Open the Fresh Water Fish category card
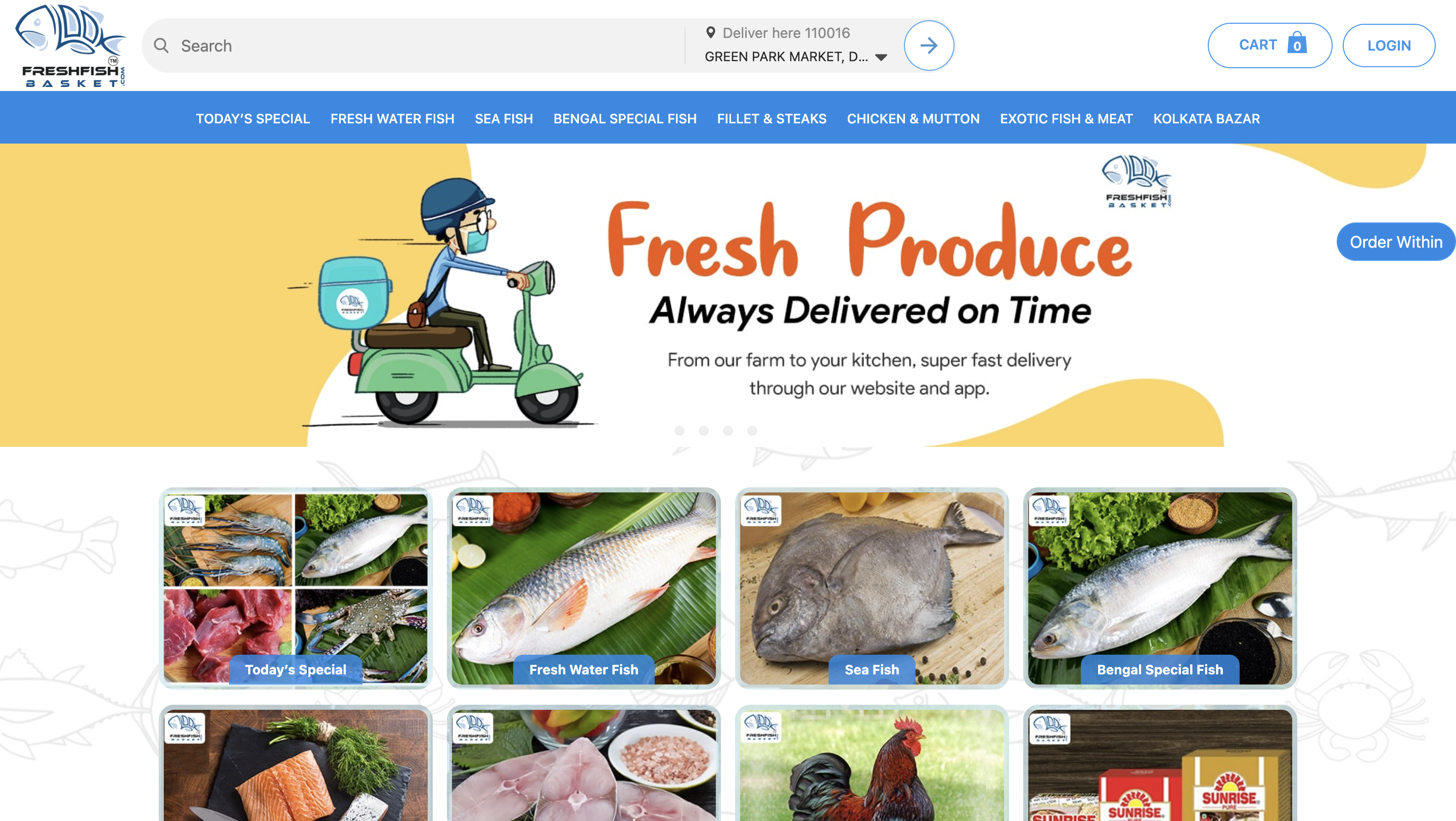 (583, 588)
